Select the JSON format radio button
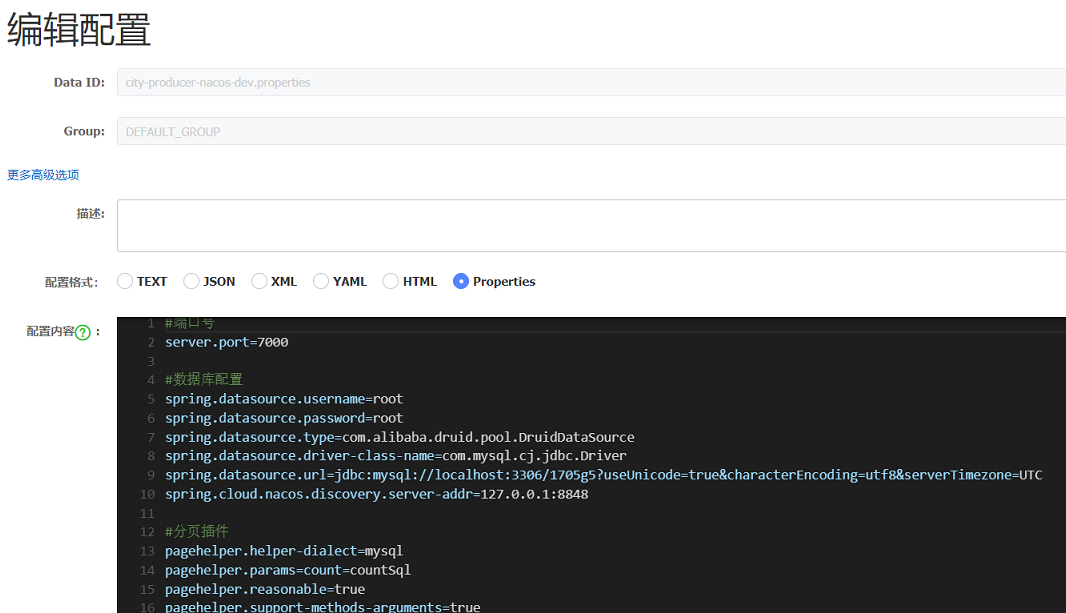Image resolution: width=1066 pixels, height=613 pixels. (x=191, y=281)
